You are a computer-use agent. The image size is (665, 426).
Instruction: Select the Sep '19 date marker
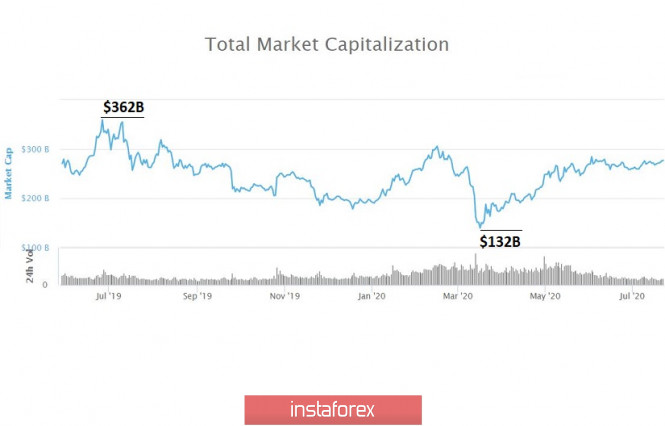point(198,297)
